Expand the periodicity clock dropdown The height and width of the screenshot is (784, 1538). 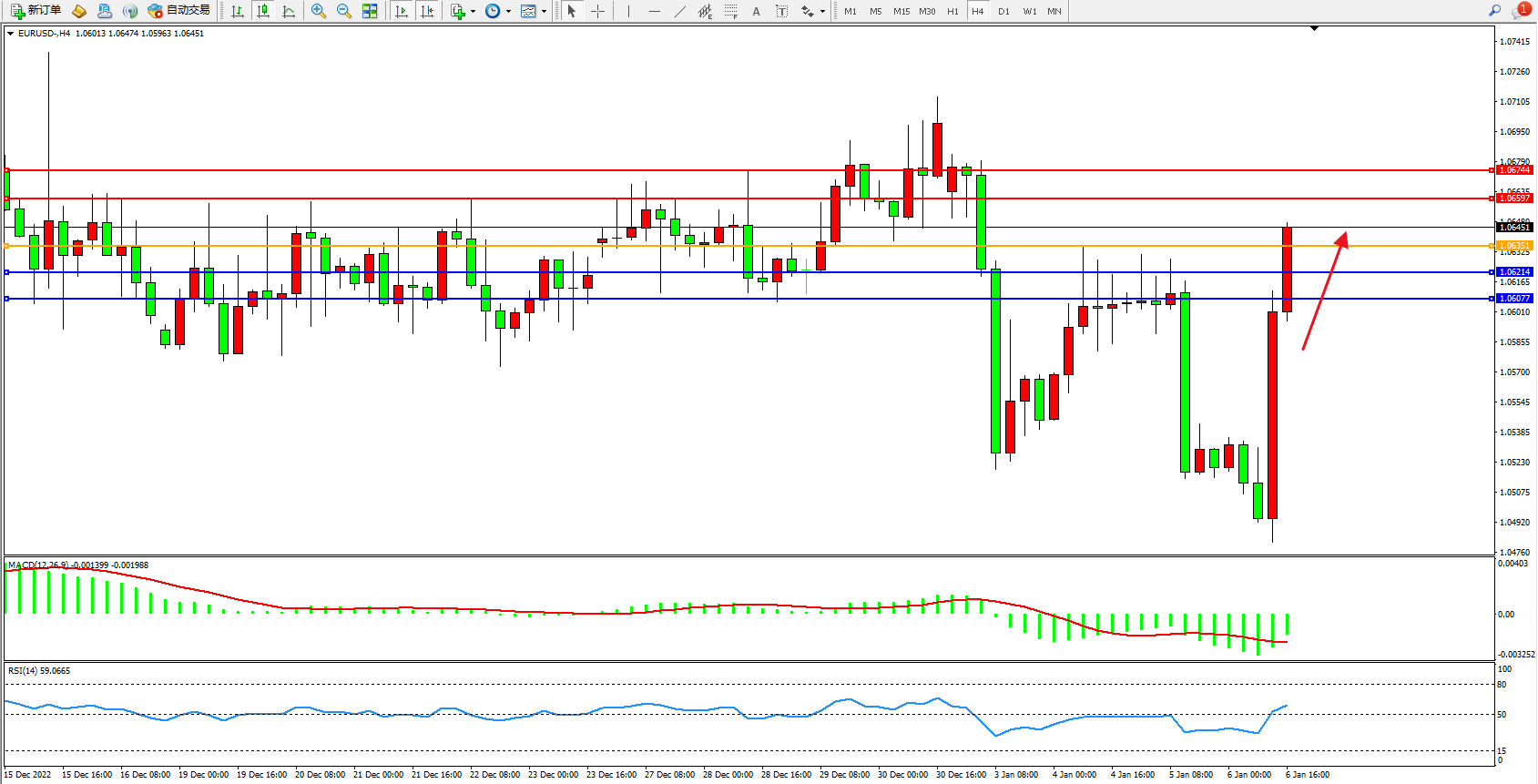509,12
